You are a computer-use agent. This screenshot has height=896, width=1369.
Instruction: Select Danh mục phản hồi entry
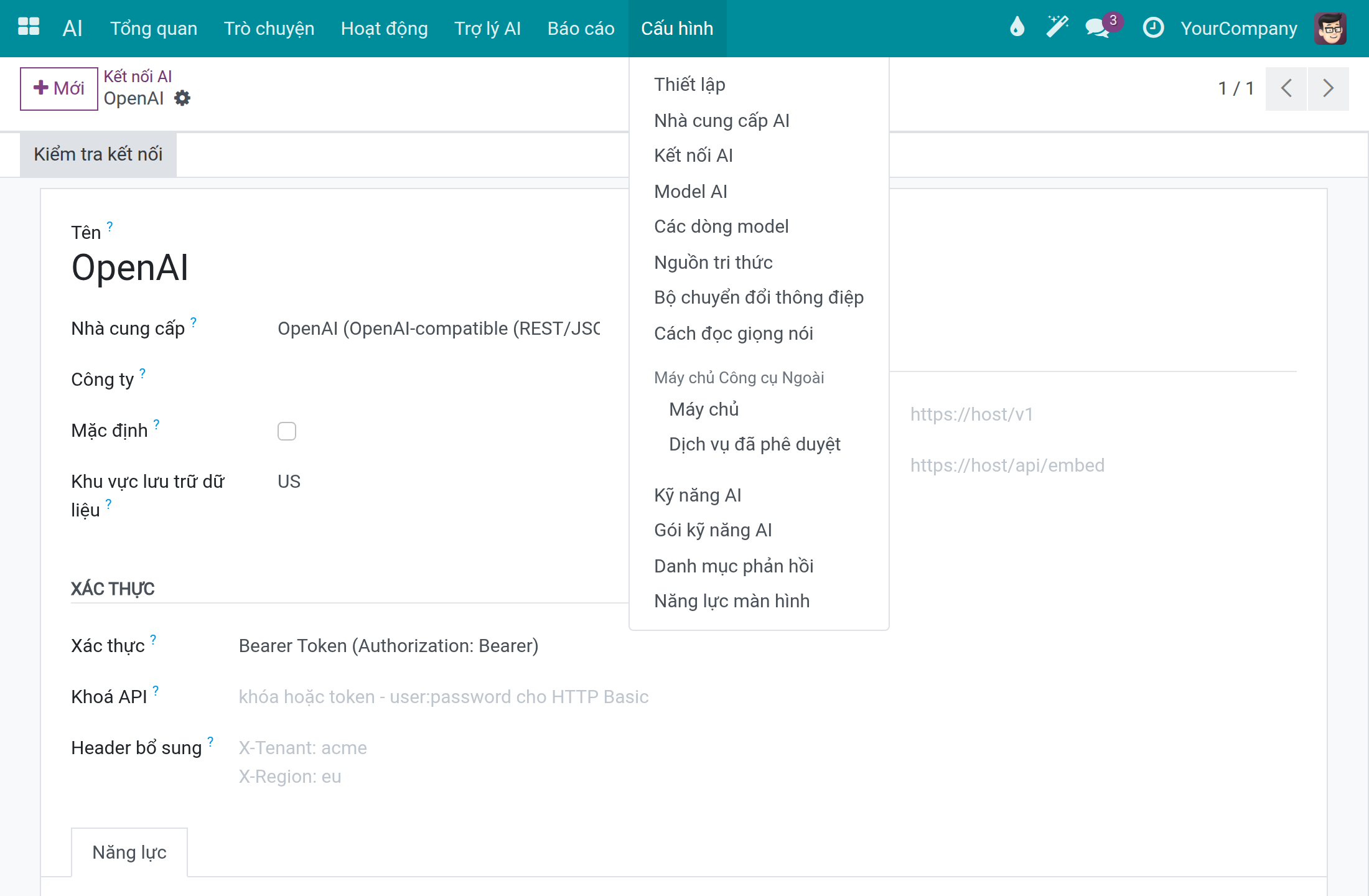click(x=759, y=566)
